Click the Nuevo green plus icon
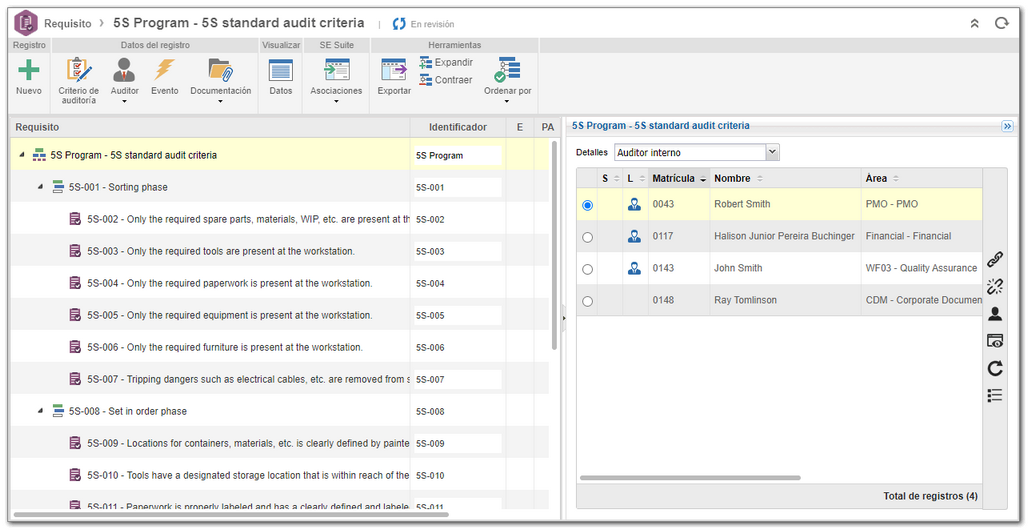The image size is (1028, 530). pyautogui.click(x=28, y=70)
